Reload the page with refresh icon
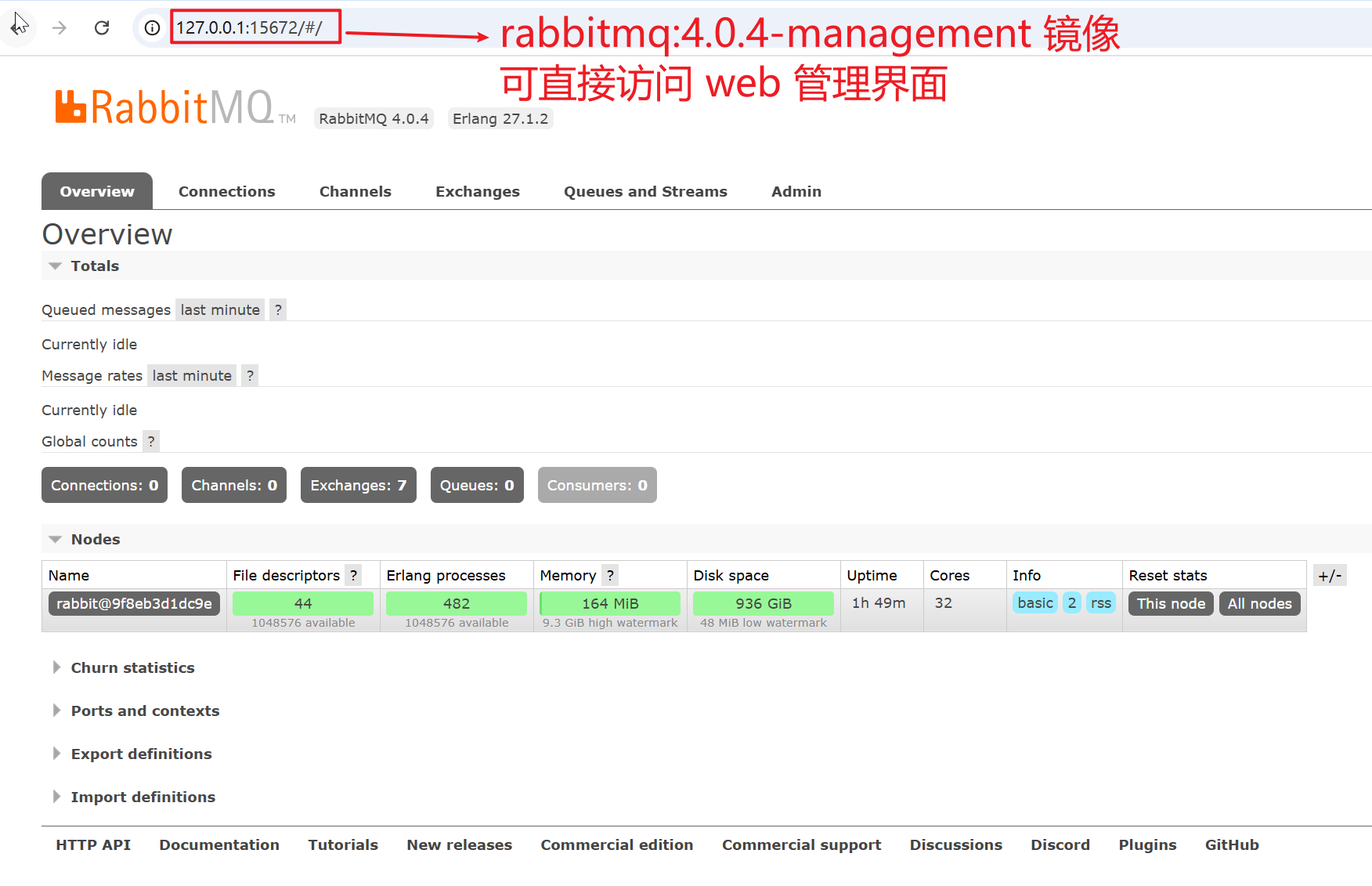Screen dimensions: 1372x886 102,27
